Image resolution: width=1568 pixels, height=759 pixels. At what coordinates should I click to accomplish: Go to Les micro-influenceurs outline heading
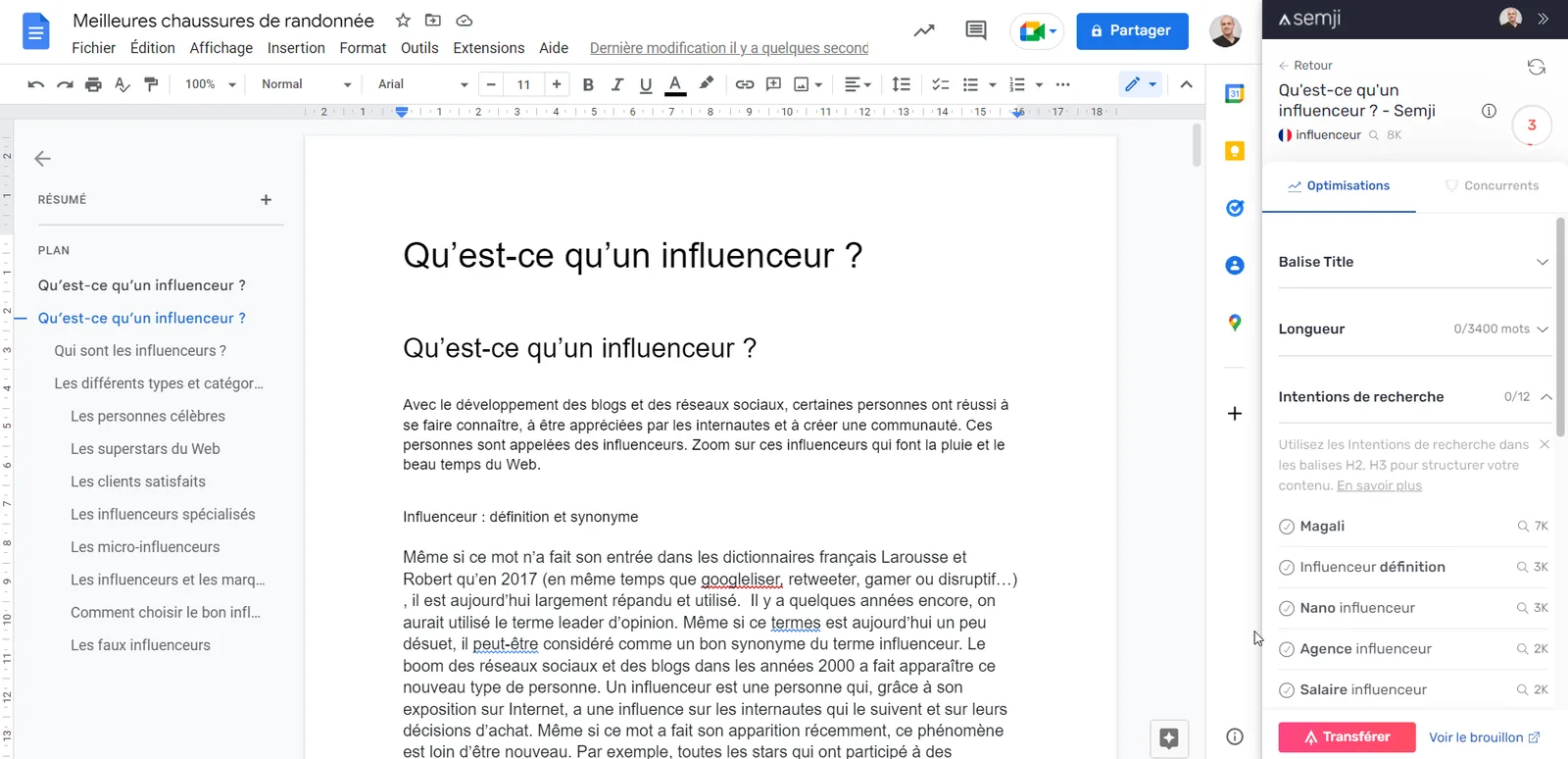click(x=145, y=547)
